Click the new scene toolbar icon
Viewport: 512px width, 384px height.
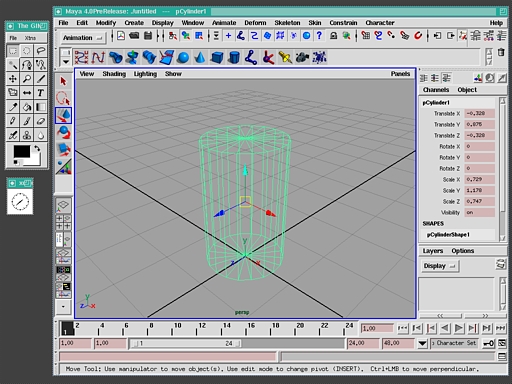[121, 36]
